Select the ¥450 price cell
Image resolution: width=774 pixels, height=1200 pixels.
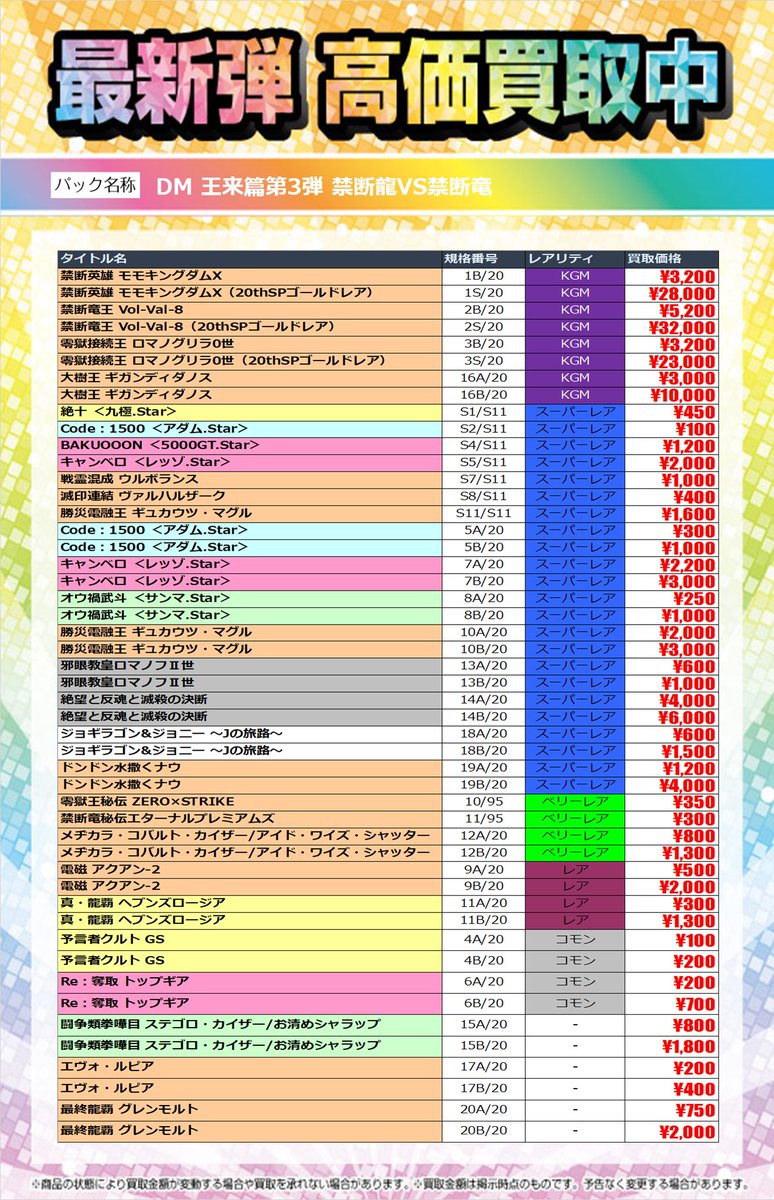coord(671,411)
